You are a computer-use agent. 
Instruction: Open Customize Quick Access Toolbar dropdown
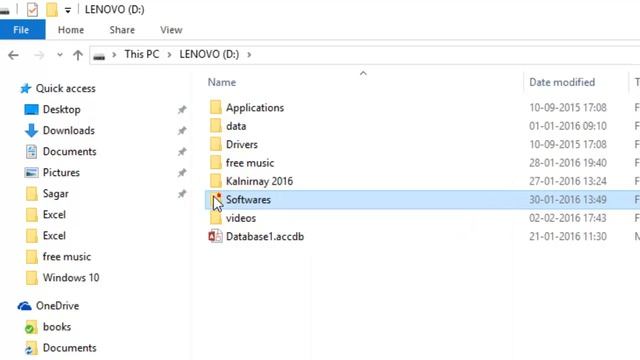(x=68, y=10)
